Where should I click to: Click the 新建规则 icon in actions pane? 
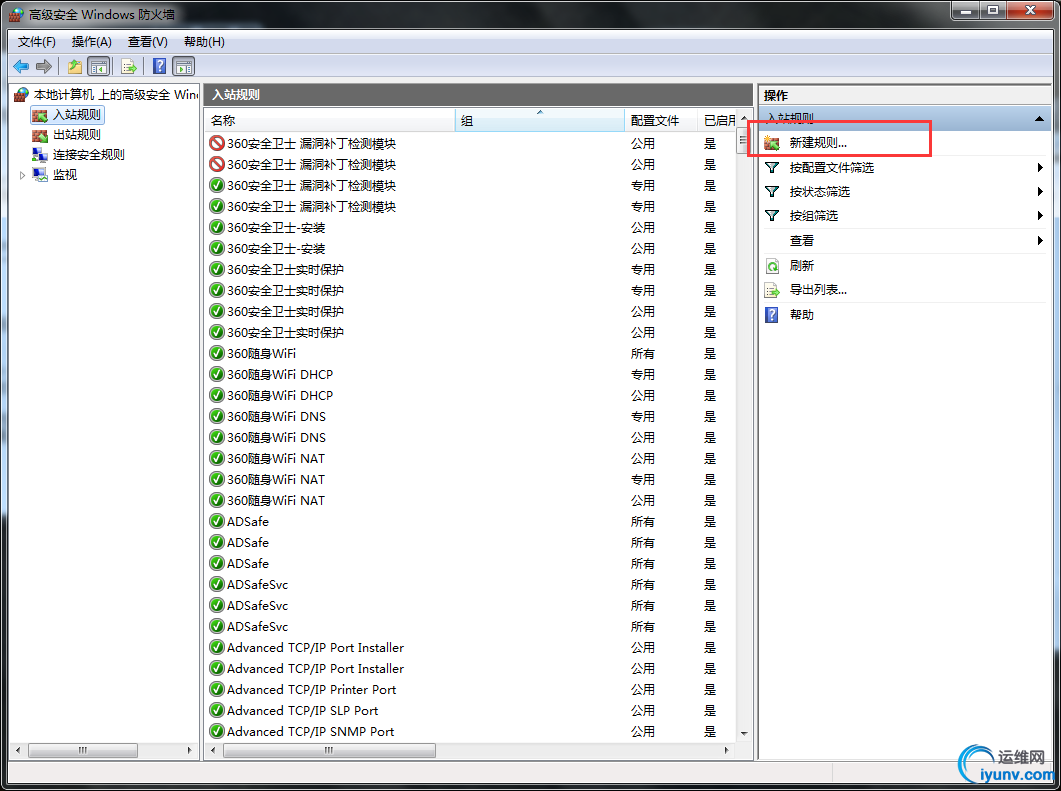(x=772, y=143)
